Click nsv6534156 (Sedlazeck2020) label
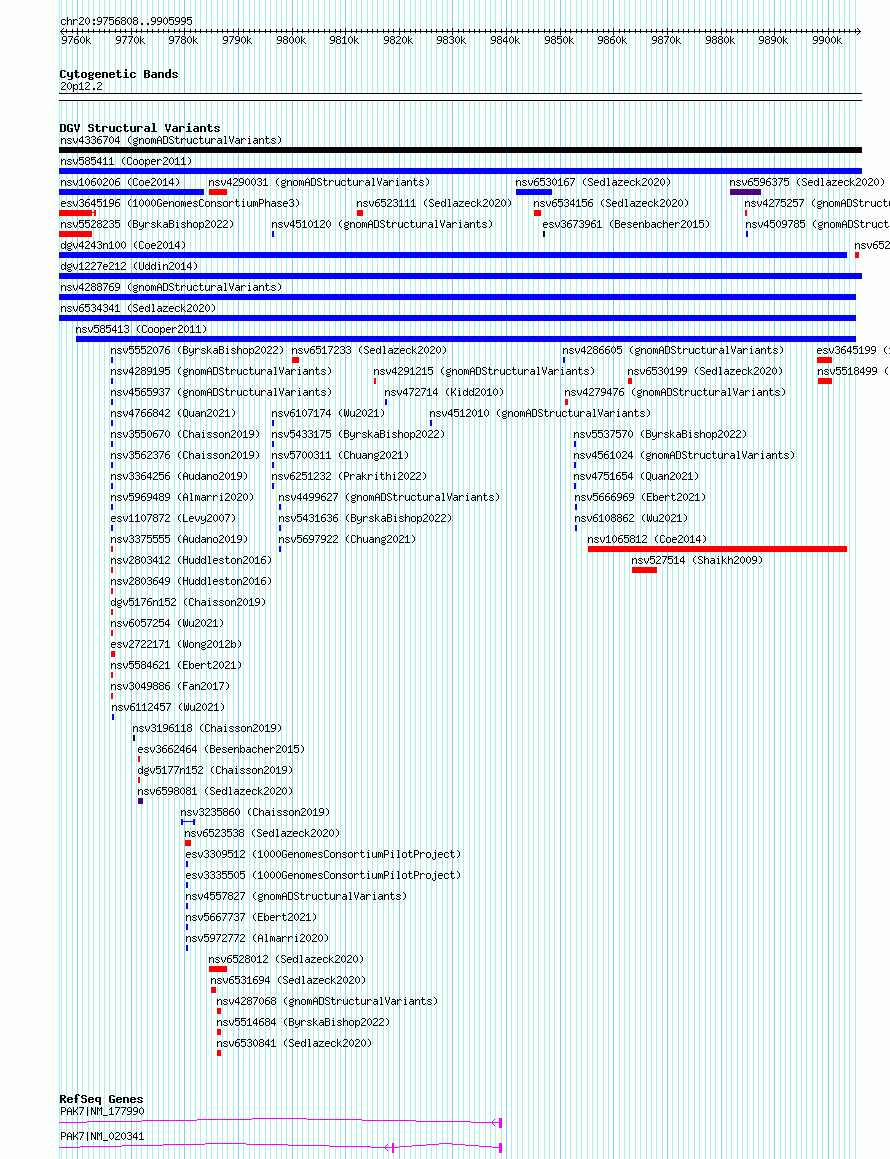 [611, 203]
